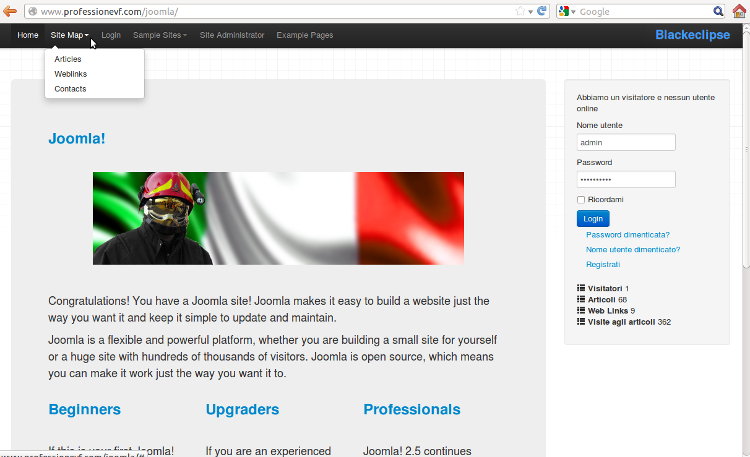Click the search magnifier icon
Viewport: 750px width, 457px height.
click(718, 11)
